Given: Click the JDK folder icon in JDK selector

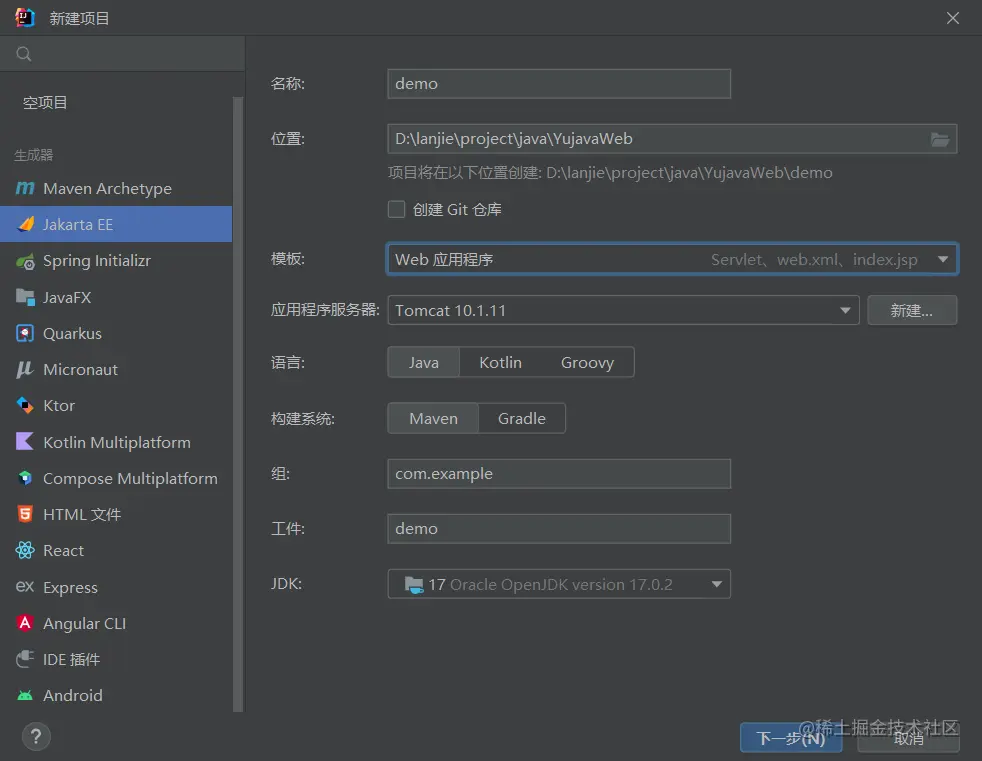Looking at the screenshot, I should (414, 584).
